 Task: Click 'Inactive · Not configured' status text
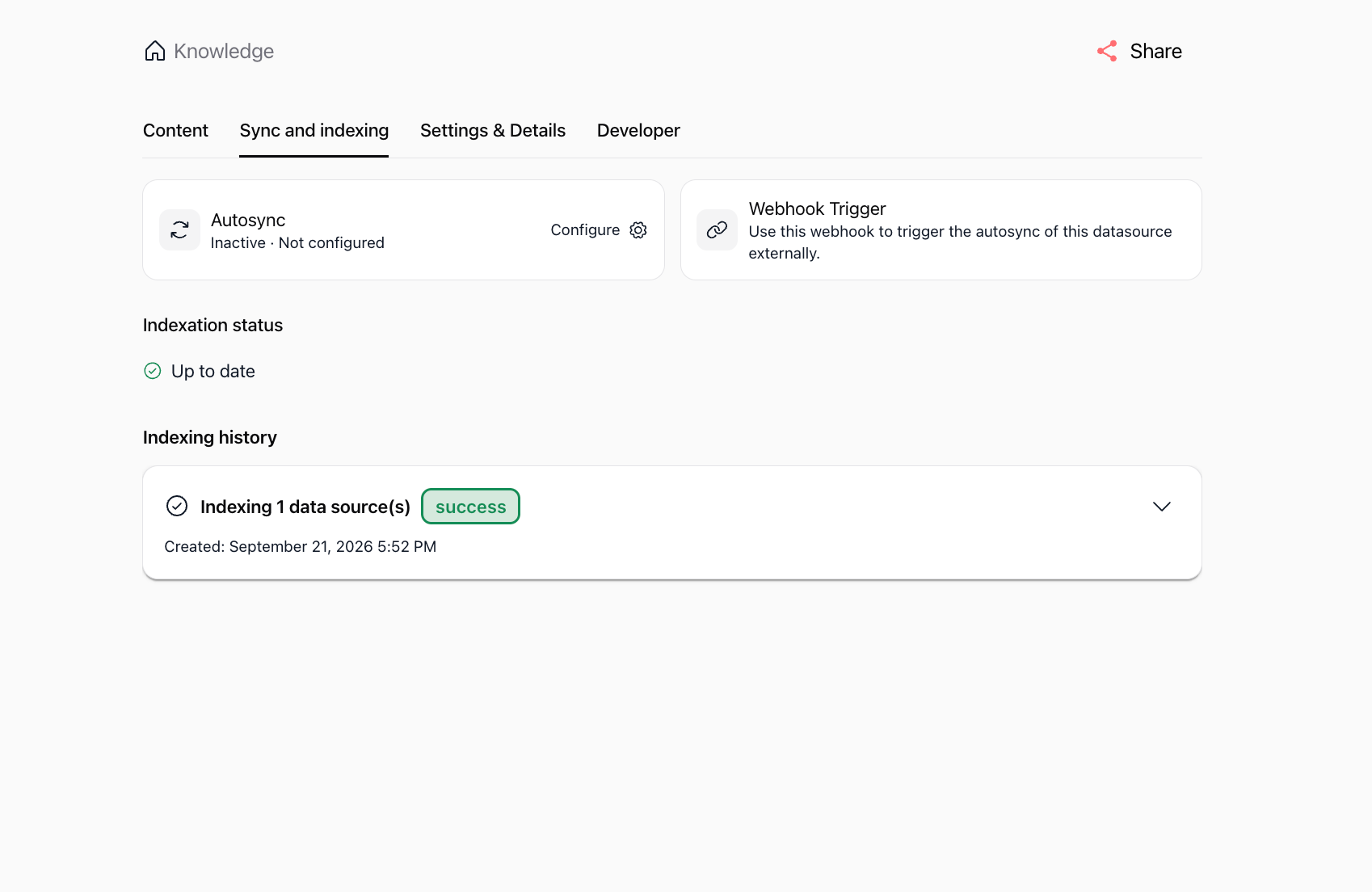(297, 243)
